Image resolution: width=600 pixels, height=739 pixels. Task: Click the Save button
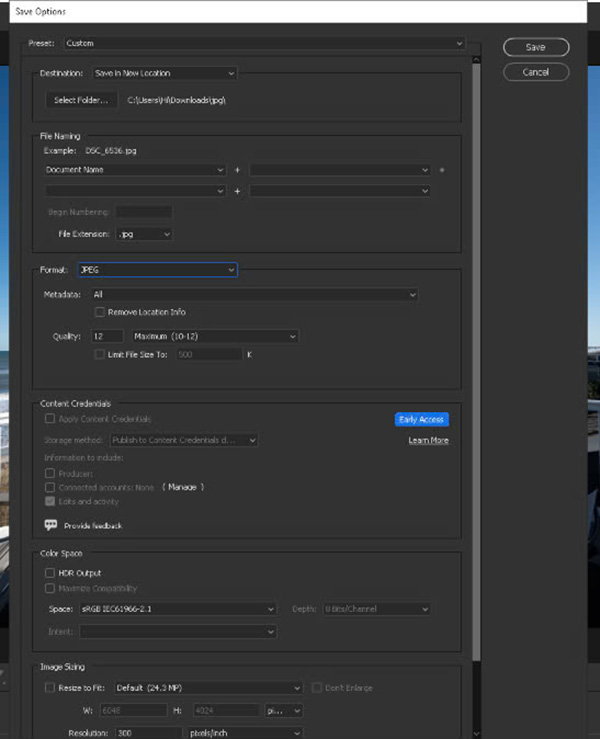click(535, 48)
